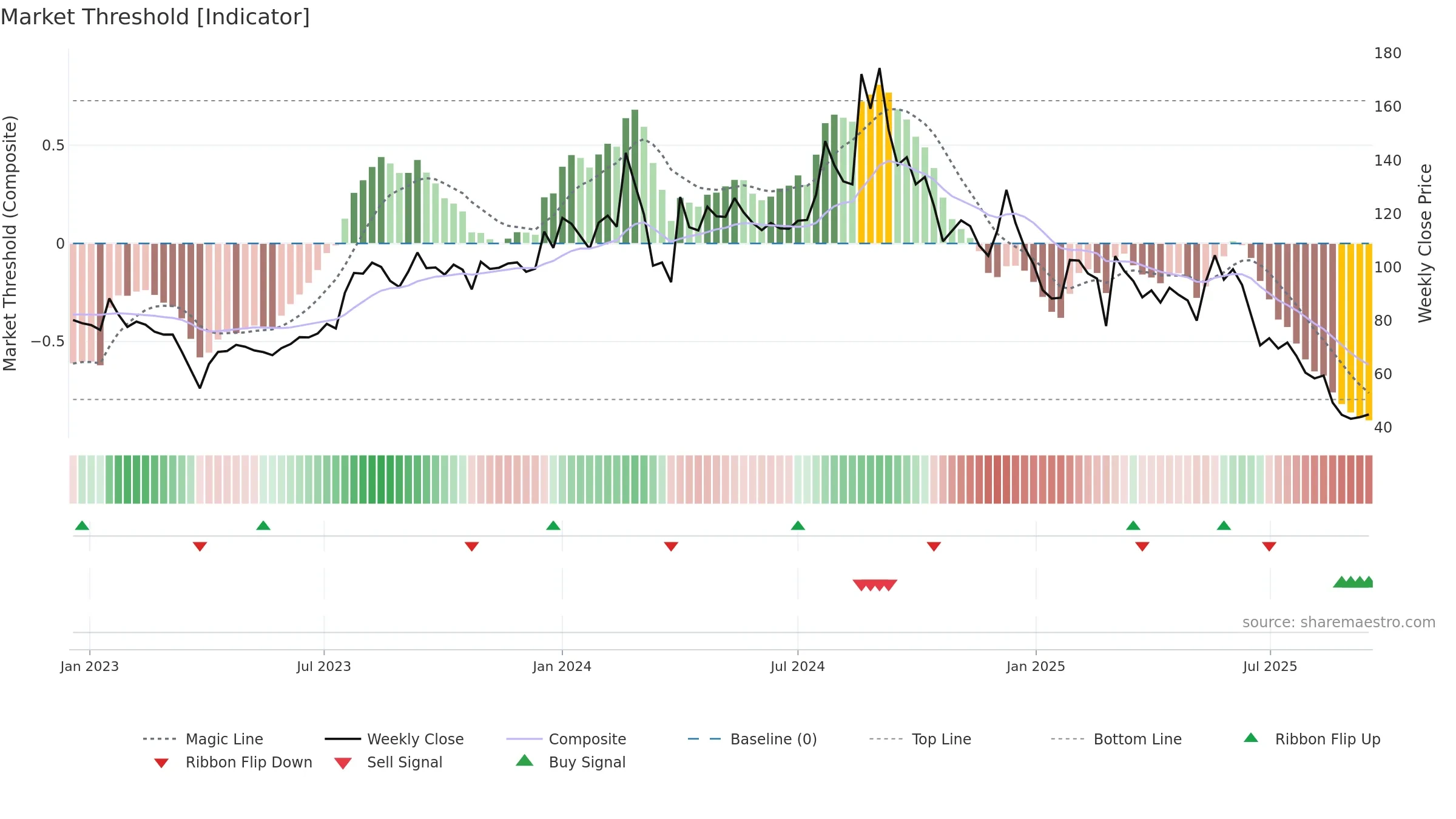Click the Jan 2023 x-axis label
This screenshot has height=819, width=1456.
pos(90,666)
